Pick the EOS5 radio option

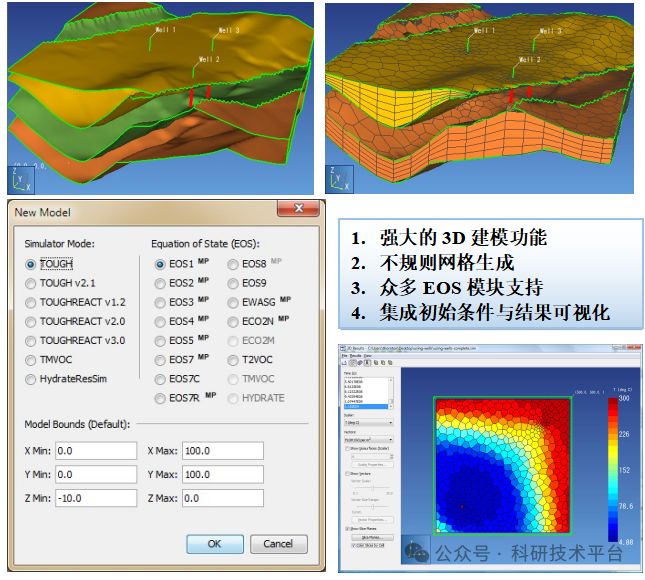(x=160, y=341)
